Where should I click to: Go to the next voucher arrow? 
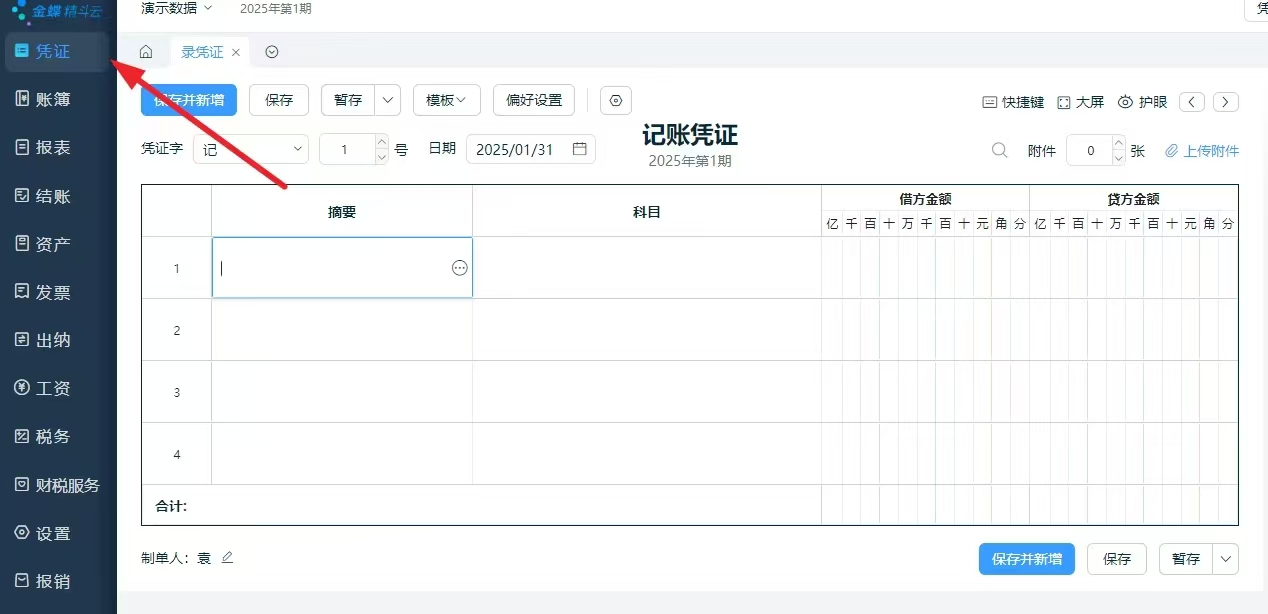tap(1226, 101)
